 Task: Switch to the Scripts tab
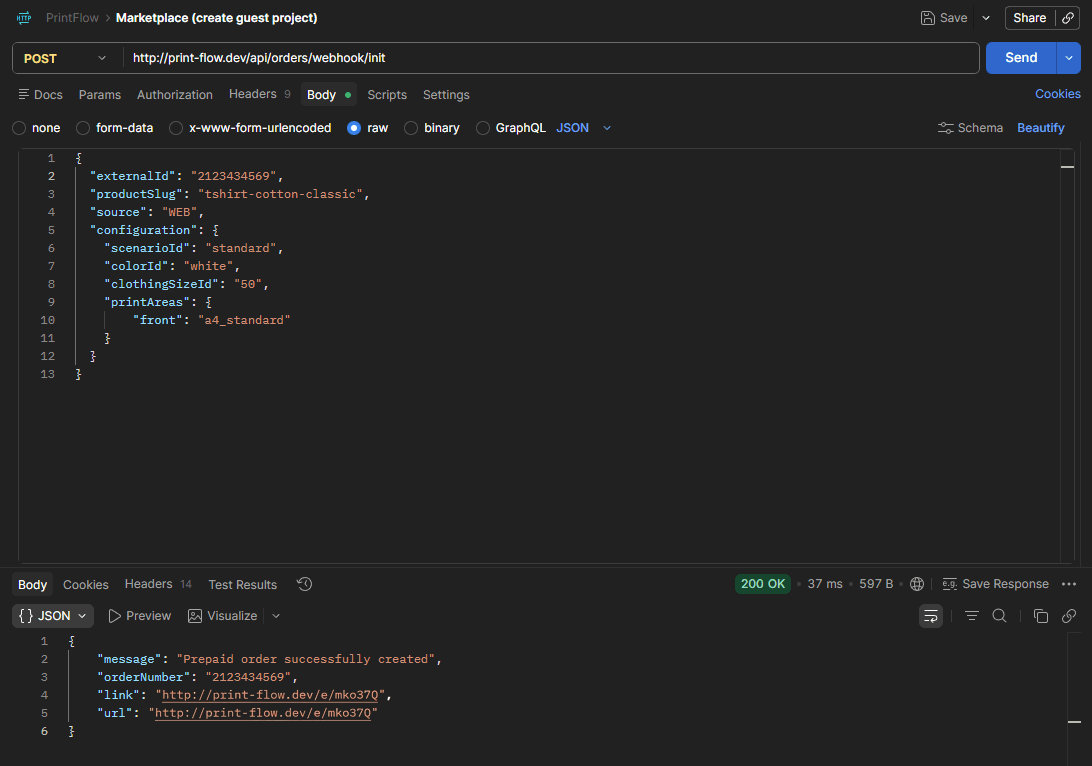[387, 95]
